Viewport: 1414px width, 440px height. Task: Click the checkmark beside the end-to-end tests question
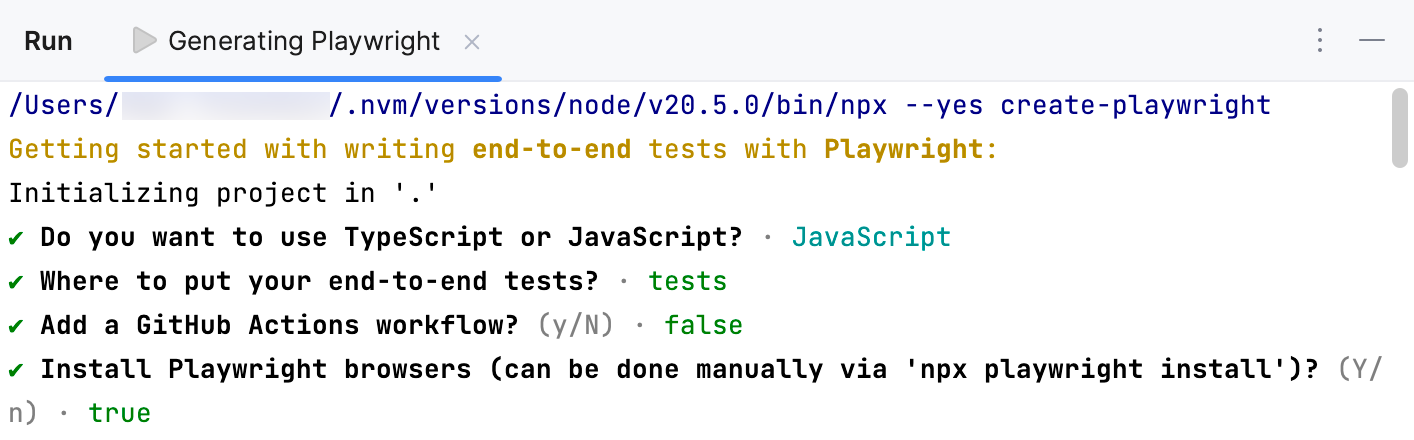coord(16,282)
